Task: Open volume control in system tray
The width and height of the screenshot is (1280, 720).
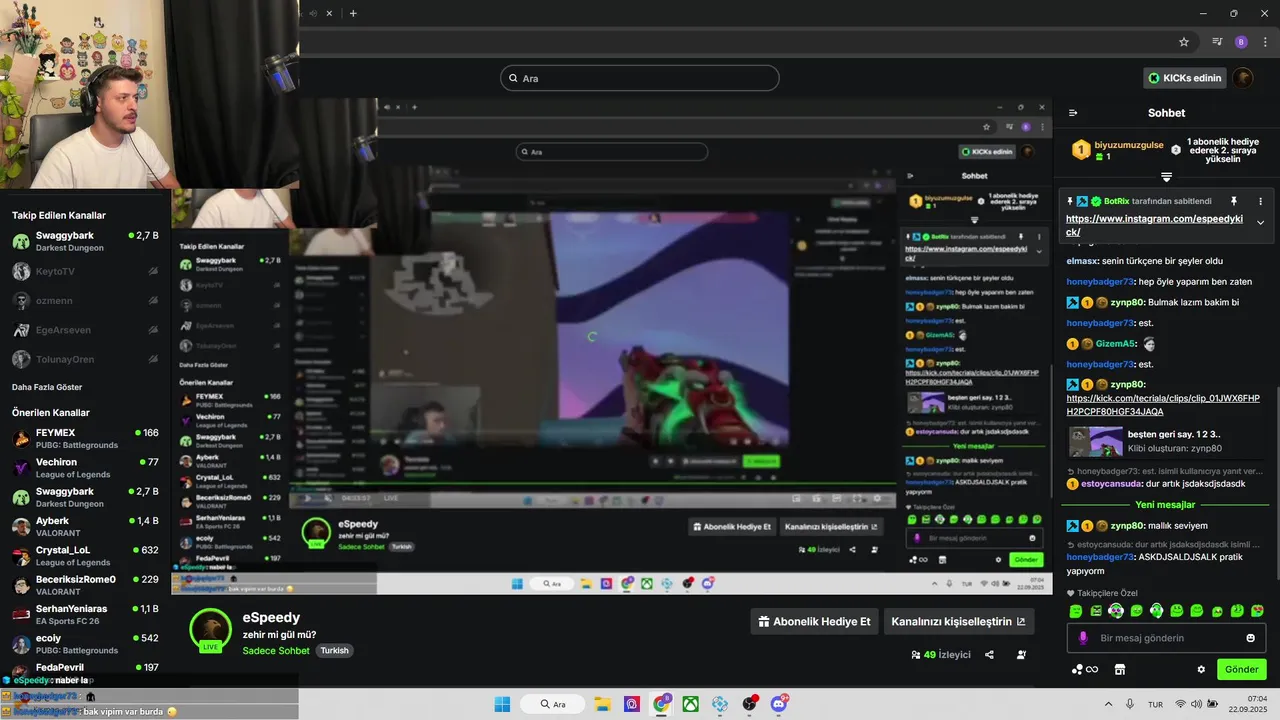Action: point(1197,704)
